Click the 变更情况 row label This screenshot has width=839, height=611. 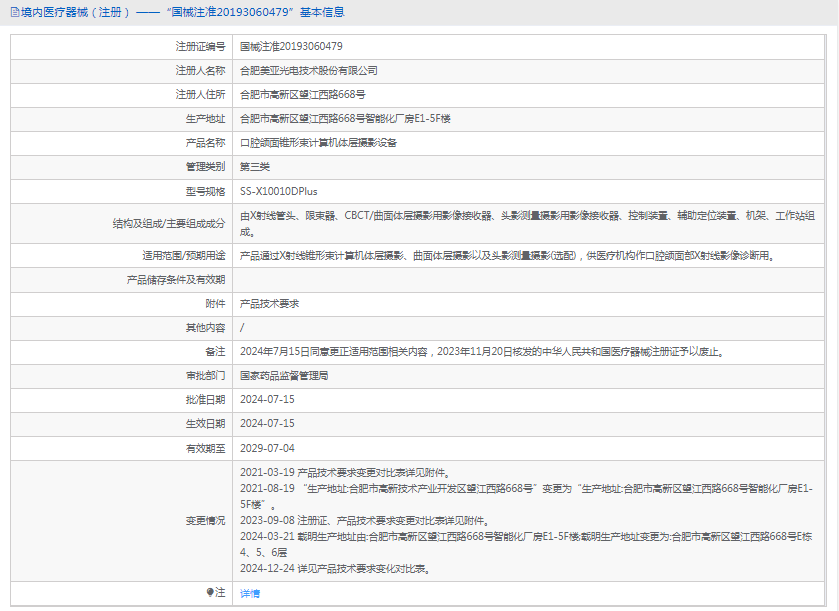click(x=205, y=521)
